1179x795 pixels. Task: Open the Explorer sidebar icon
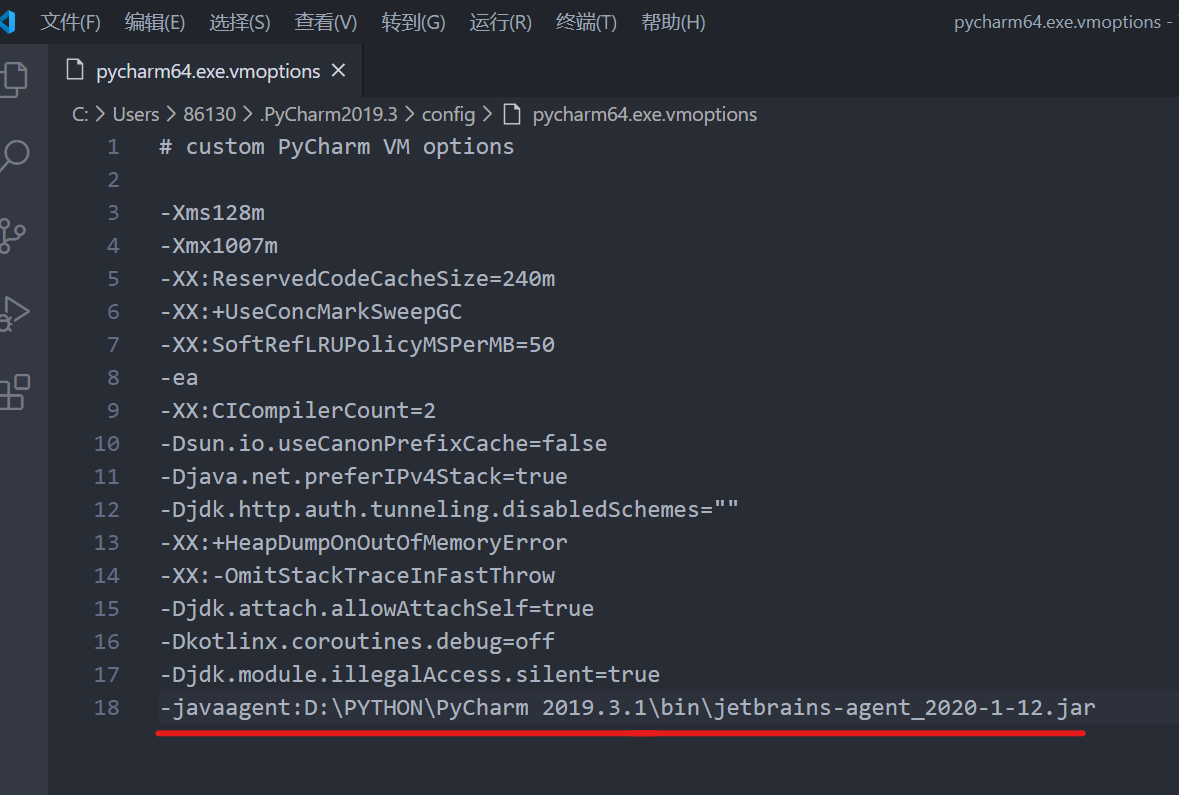click(x=18, y=78)
